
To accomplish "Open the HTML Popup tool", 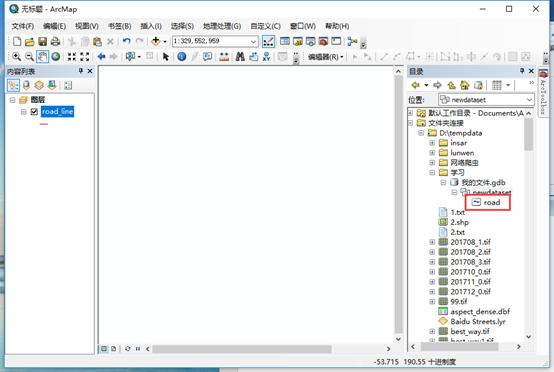I will coord(207,57).
